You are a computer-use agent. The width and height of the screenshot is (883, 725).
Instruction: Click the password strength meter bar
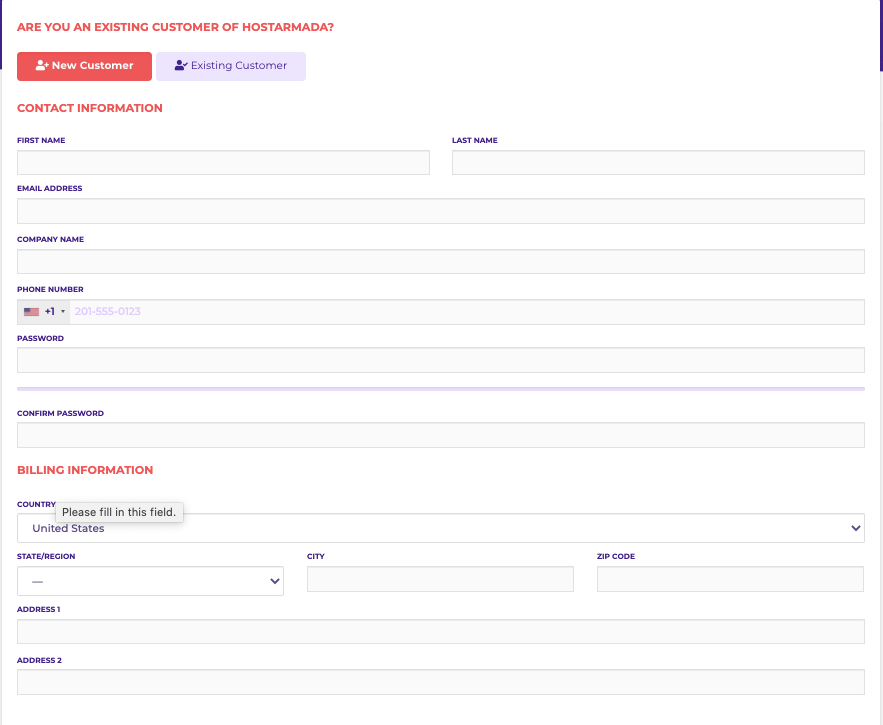point(440,389)
